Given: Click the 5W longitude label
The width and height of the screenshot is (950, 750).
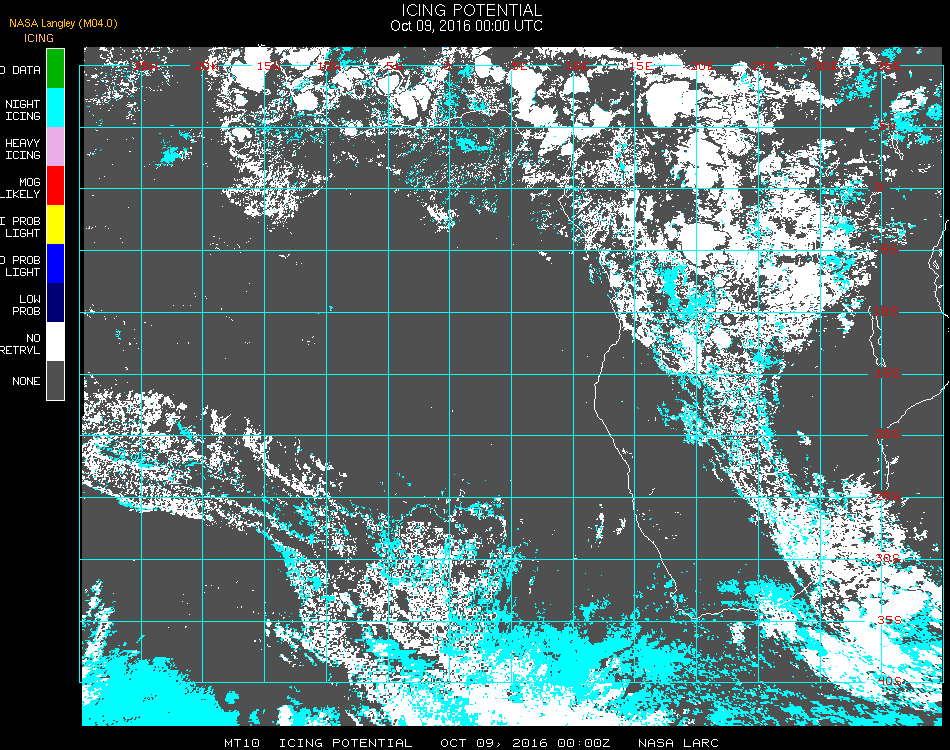Looking at the screenshot, I should coord(394,65).
